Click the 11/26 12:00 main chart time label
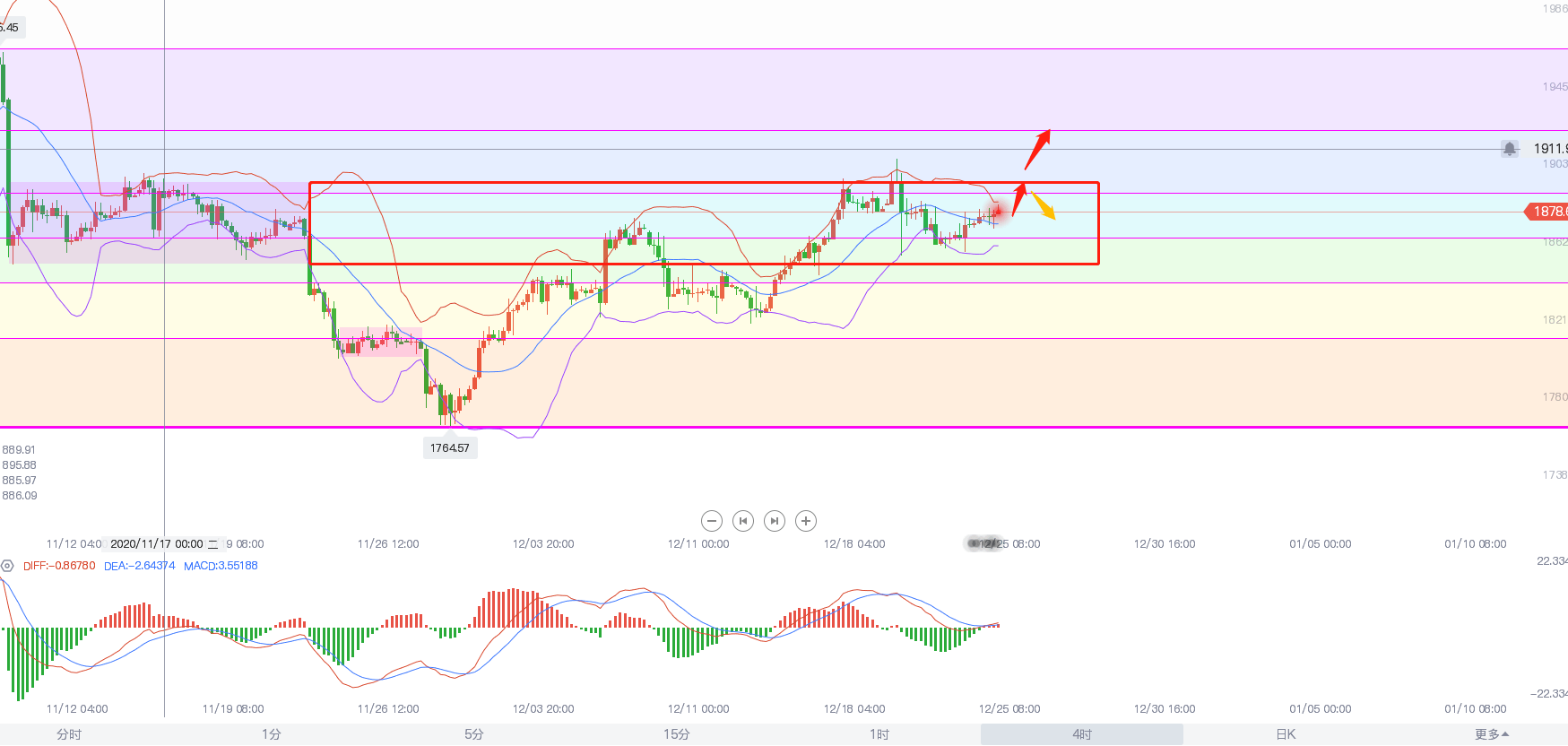The image size is (1568, 746). click(388, 544)
